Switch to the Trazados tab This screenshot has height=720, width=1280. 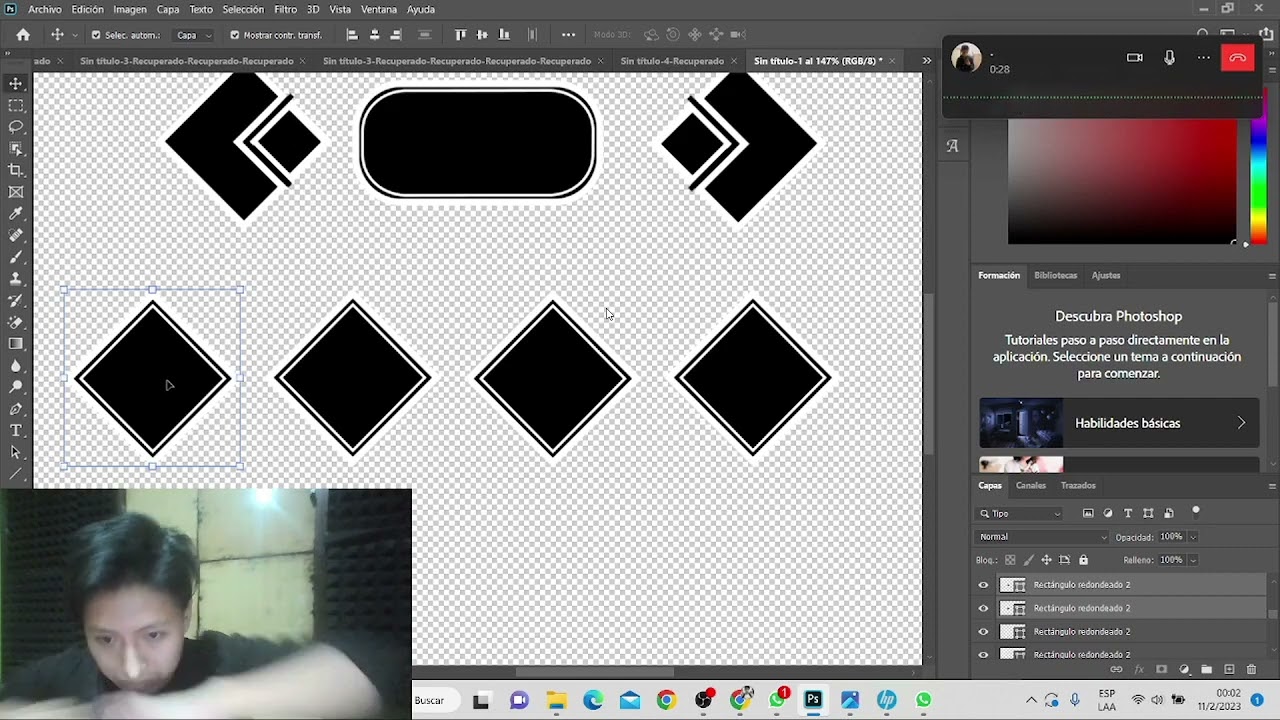coord(1078,486)
